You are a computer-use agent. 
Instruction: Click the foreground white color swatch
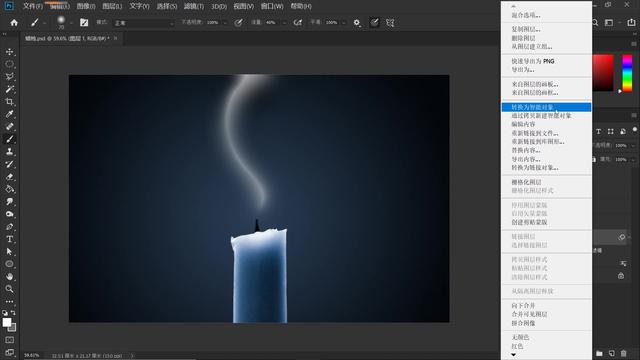7,322
